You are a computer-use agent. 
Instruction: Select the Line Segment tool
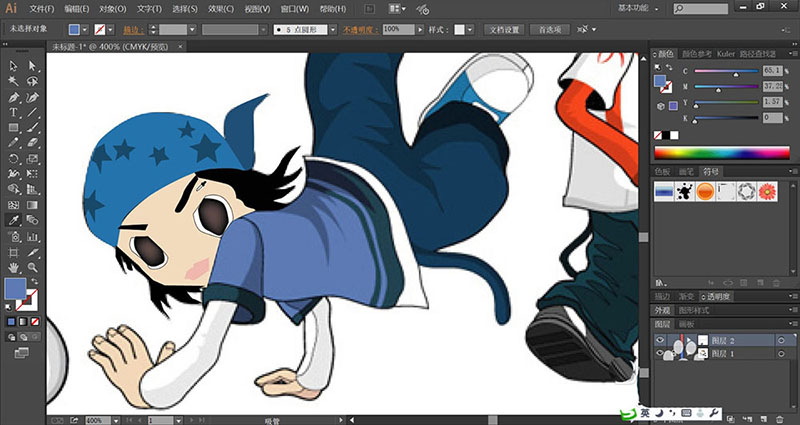(x=32, y=112)
